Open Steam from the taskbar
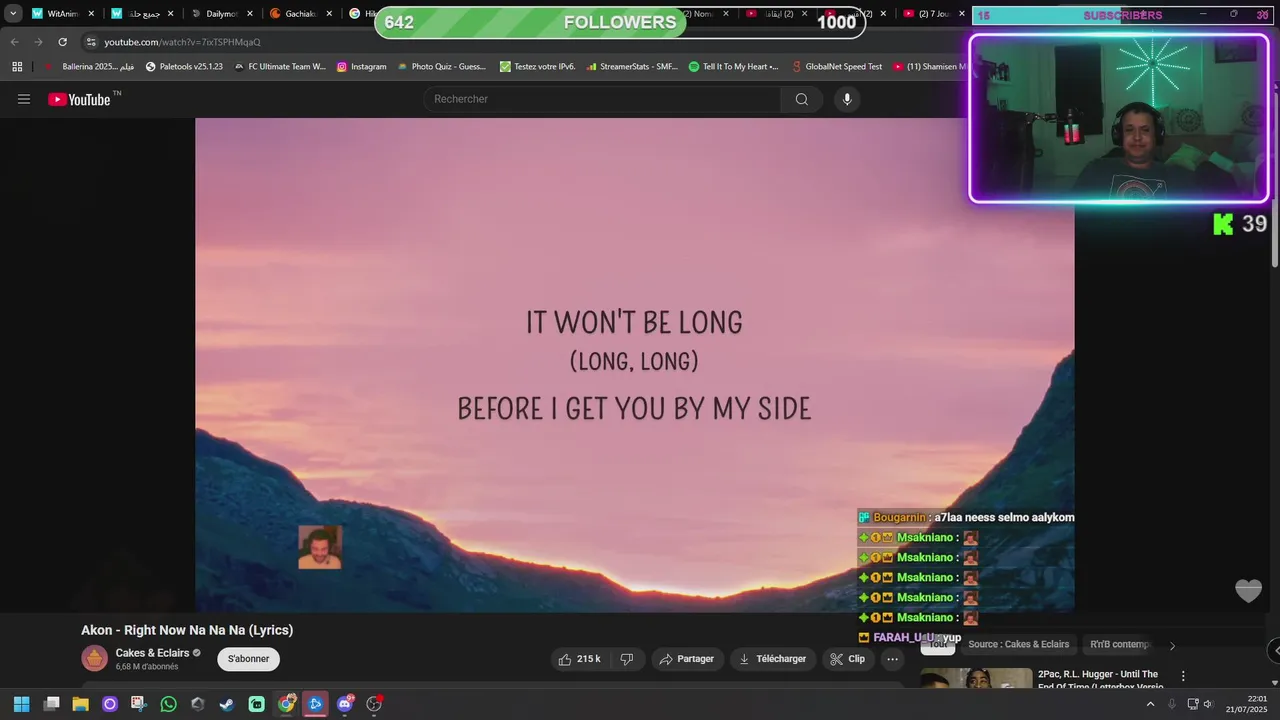Image resolution: width=1280 pixels, height=720 pixels. [x=227, y=704]
